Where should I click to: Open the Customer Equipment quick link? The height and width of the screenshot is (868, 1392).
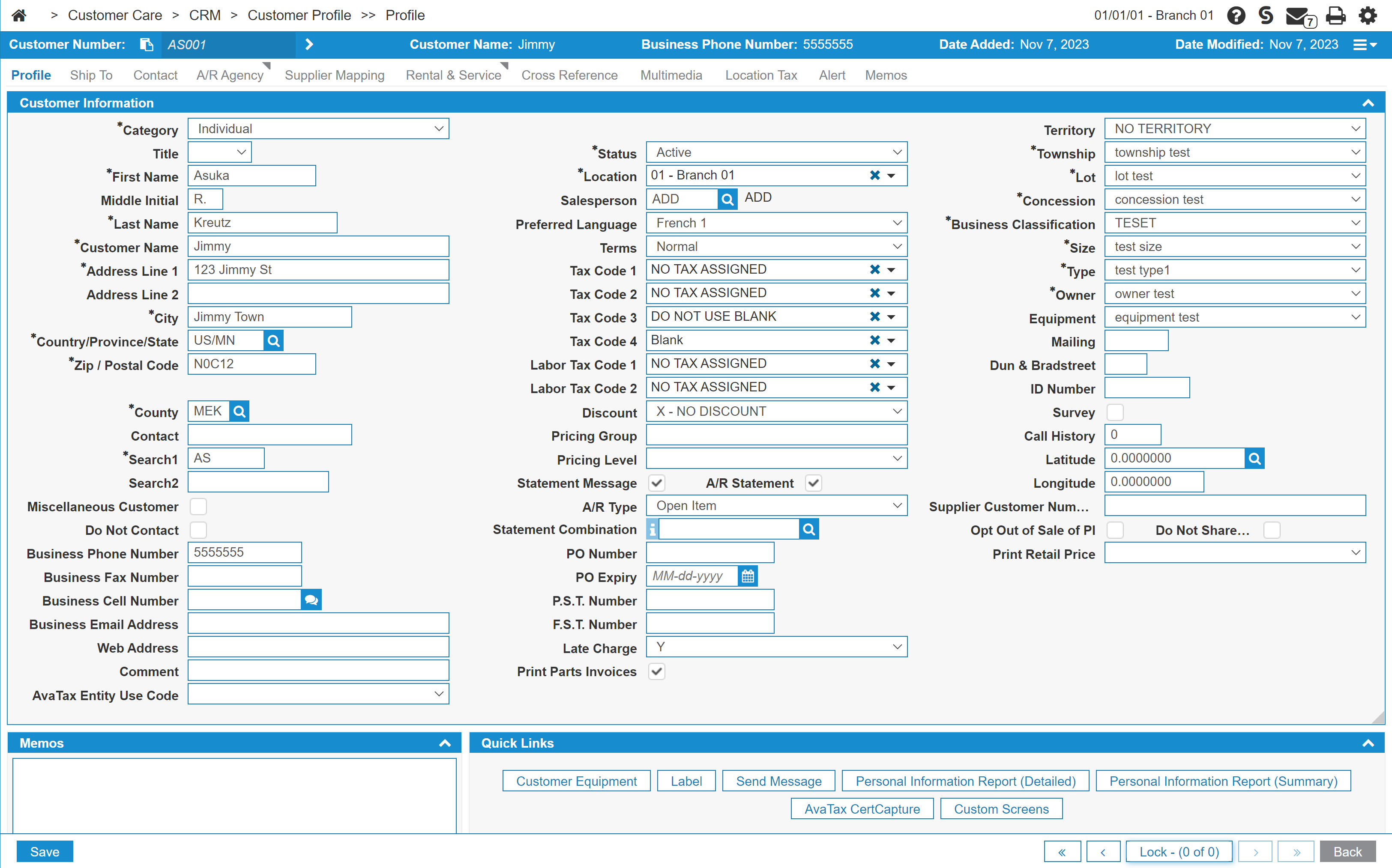coord(576,781)
